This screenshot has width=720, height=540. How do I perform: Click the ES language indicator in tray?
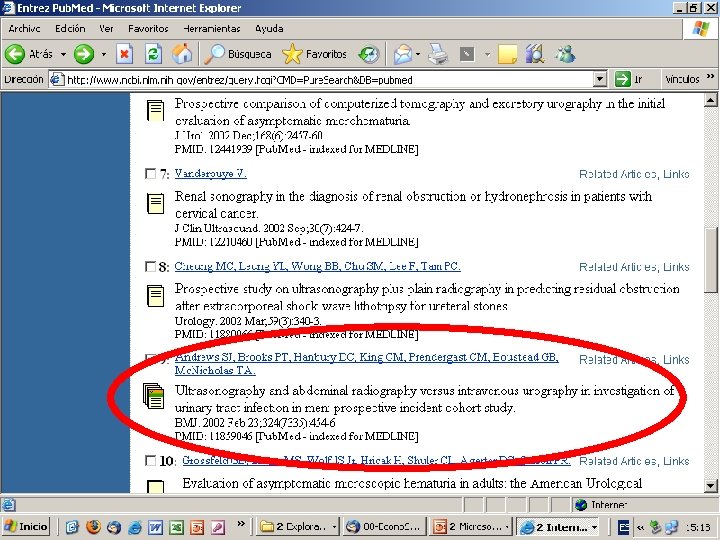pos(623,527)
